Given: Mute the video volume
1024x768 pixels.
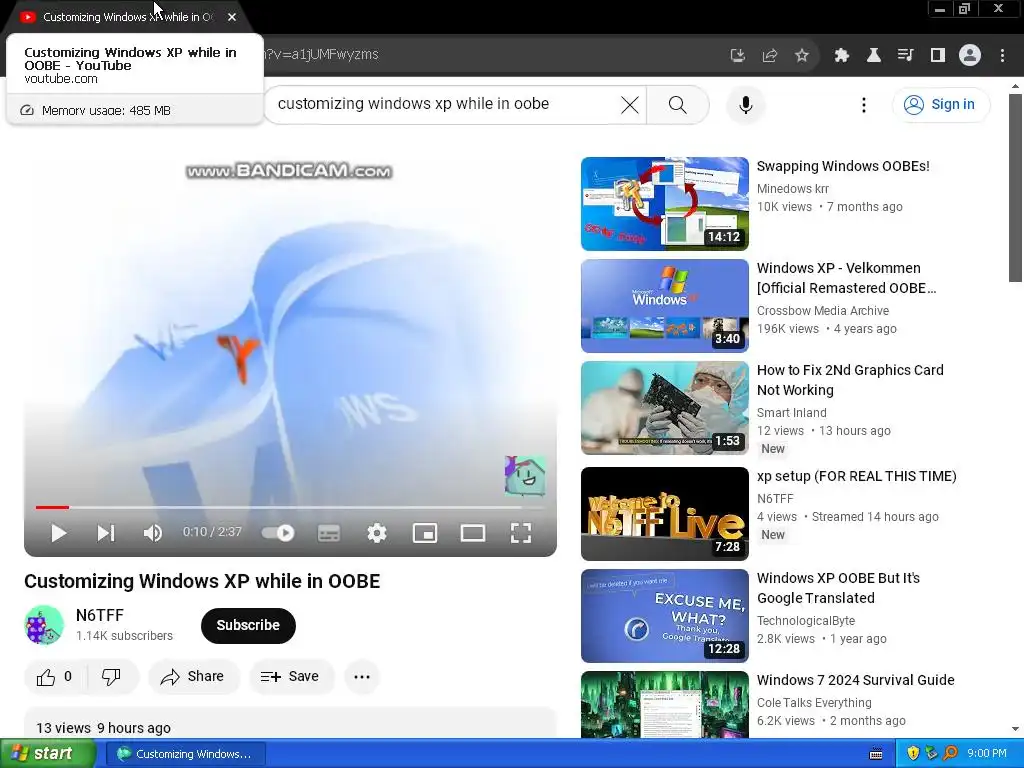Looking at the screenshot, I should tap(152, 533).
